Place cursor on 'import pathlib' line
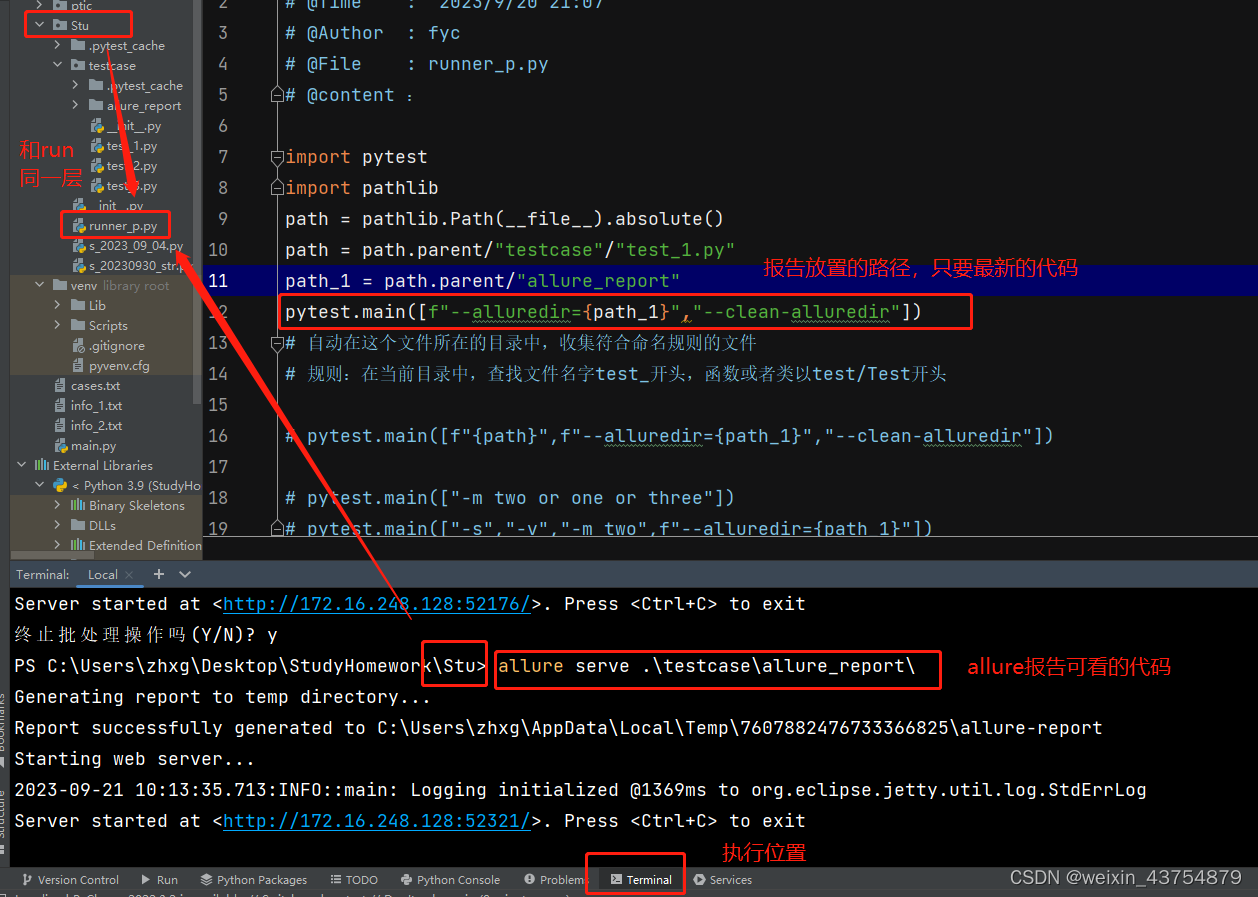 tap(362, 188)
